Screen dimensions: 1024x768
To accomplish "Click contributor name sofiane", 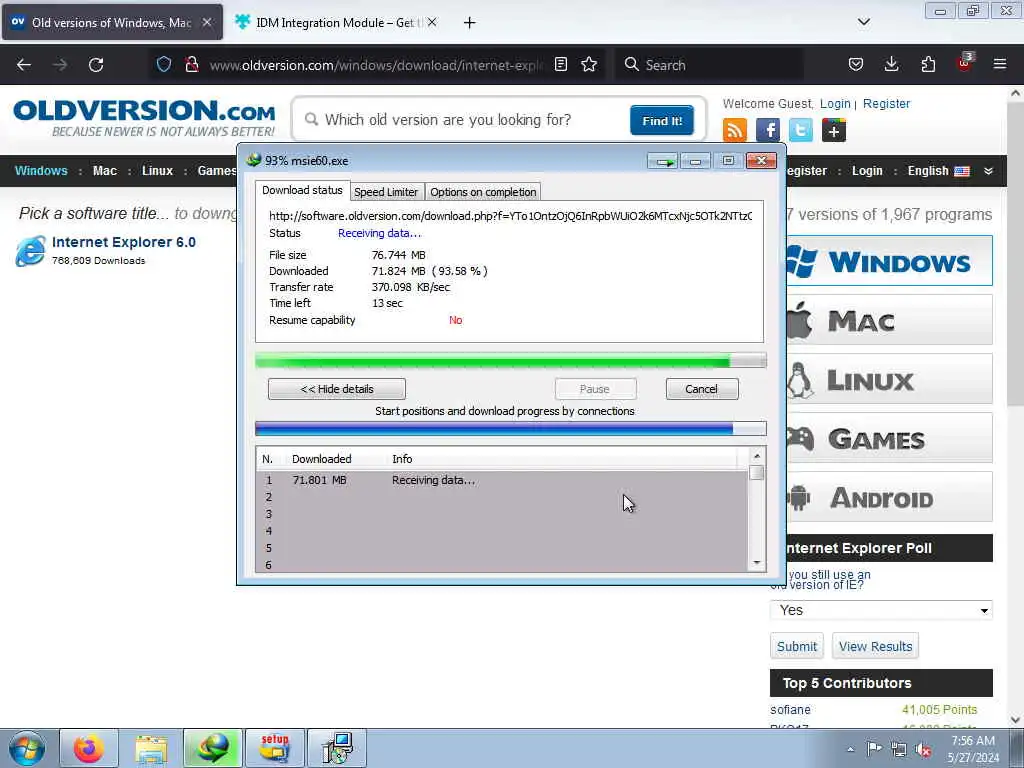I will [x=790, y=709].
